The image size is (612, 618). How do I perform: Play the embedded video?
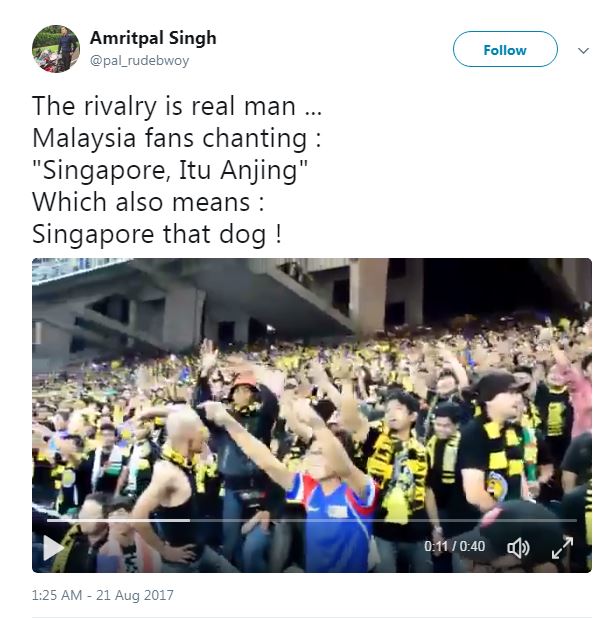[x=53, y=548]
